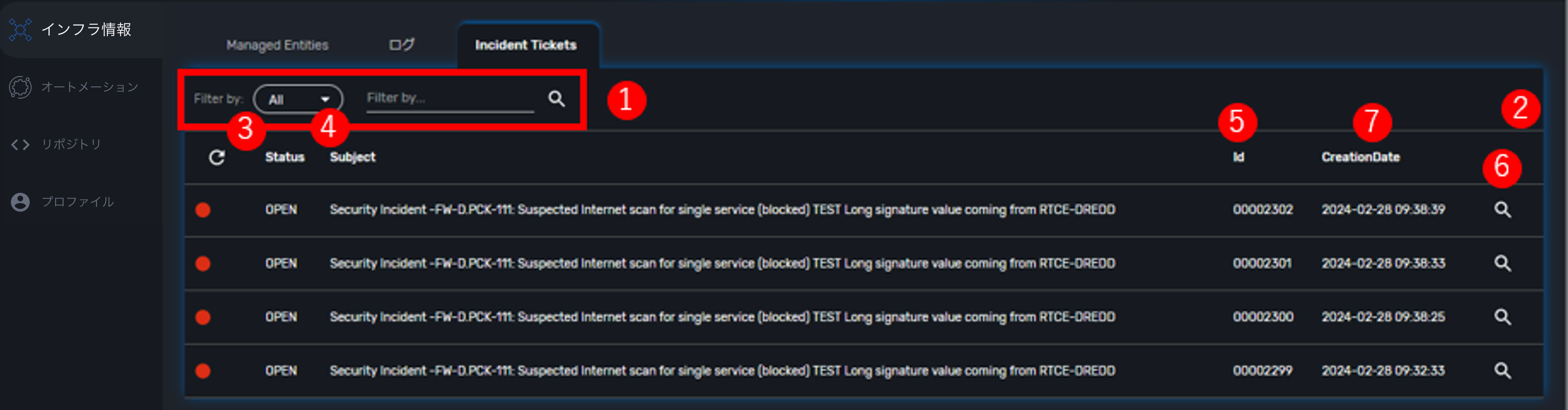Click the Id column header

[1238, 156]
